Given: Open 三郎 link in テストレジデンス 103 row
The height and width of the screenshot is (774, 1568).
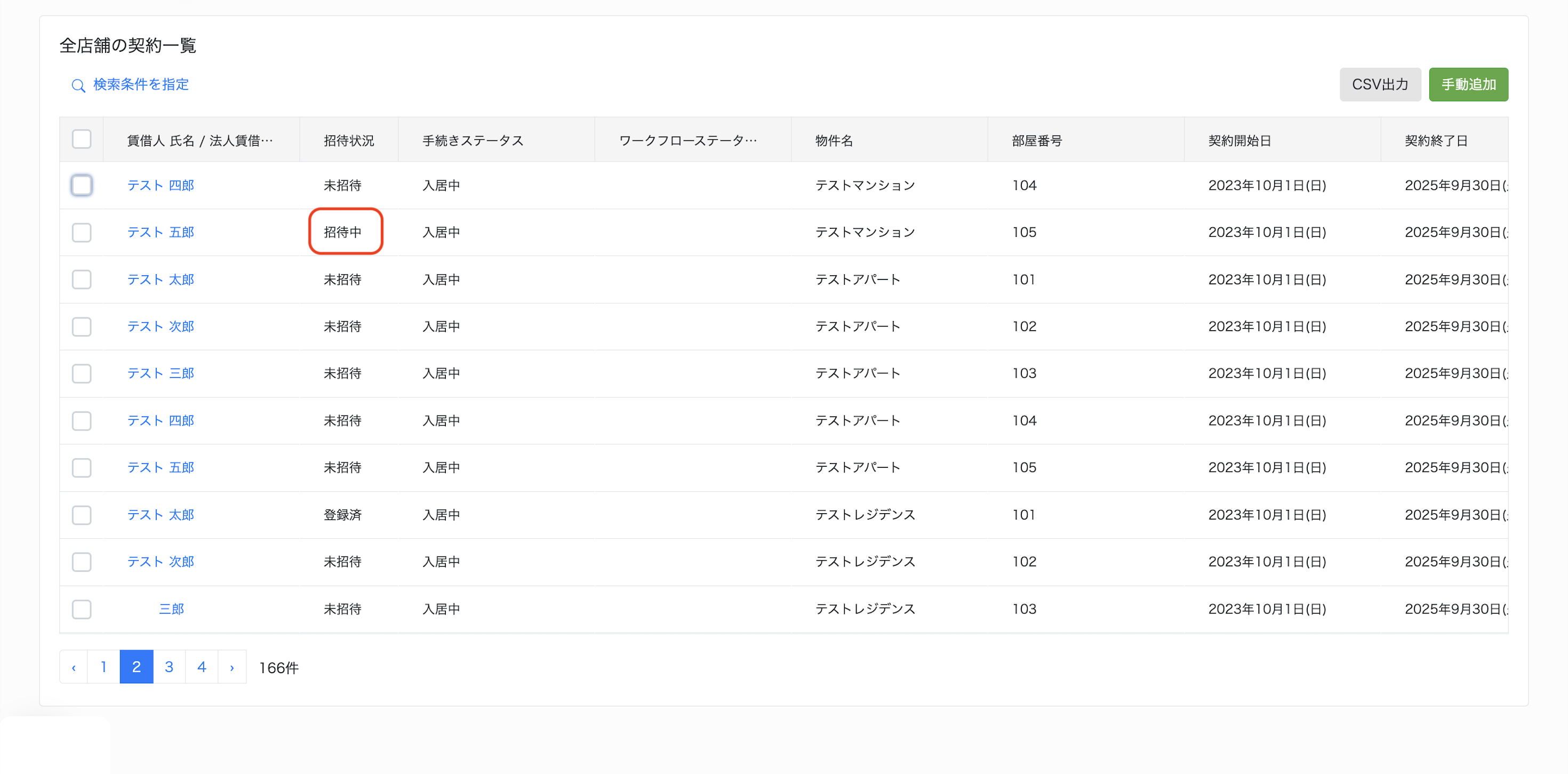Looking at the screenshot, I should 172,609.
